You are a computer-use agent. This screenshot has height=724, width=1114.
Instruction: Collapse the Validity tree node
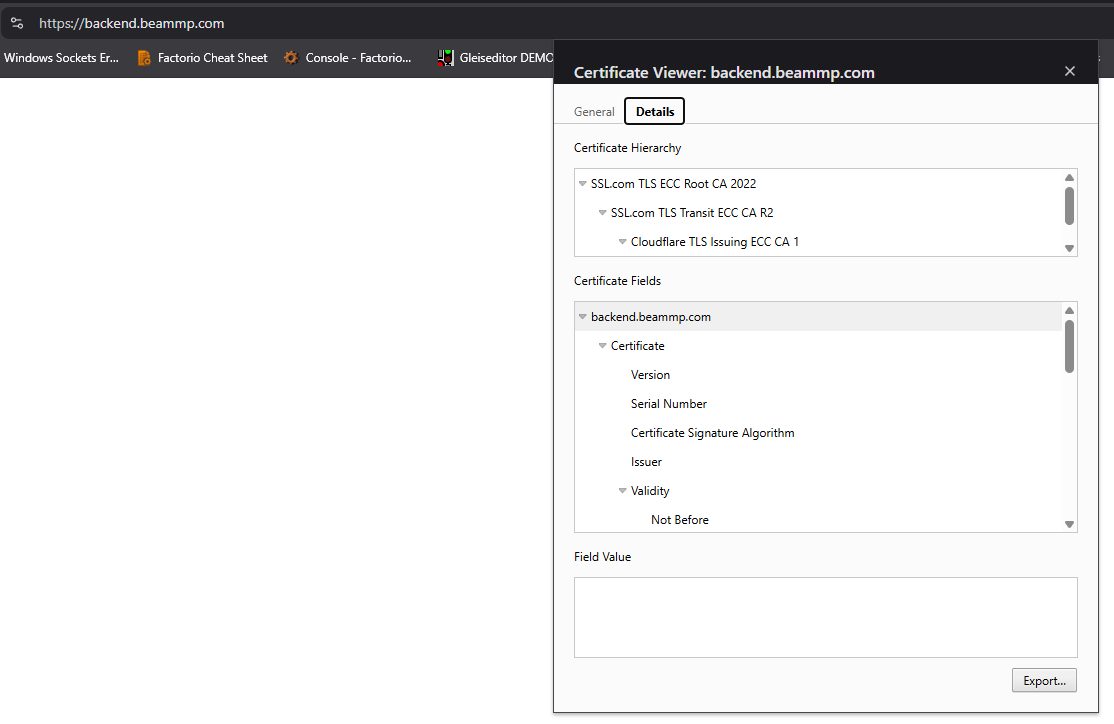pyautogui.click(x=622, y=491)
